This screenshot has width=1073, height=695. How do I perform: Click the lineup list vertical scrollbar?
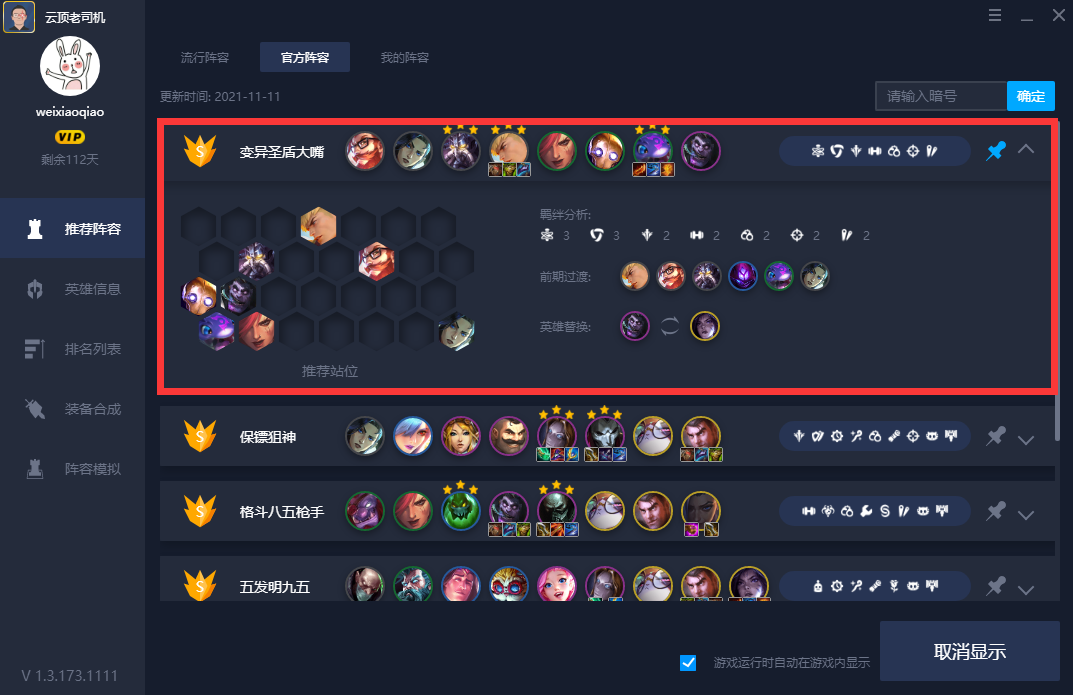click(1057, 280)
